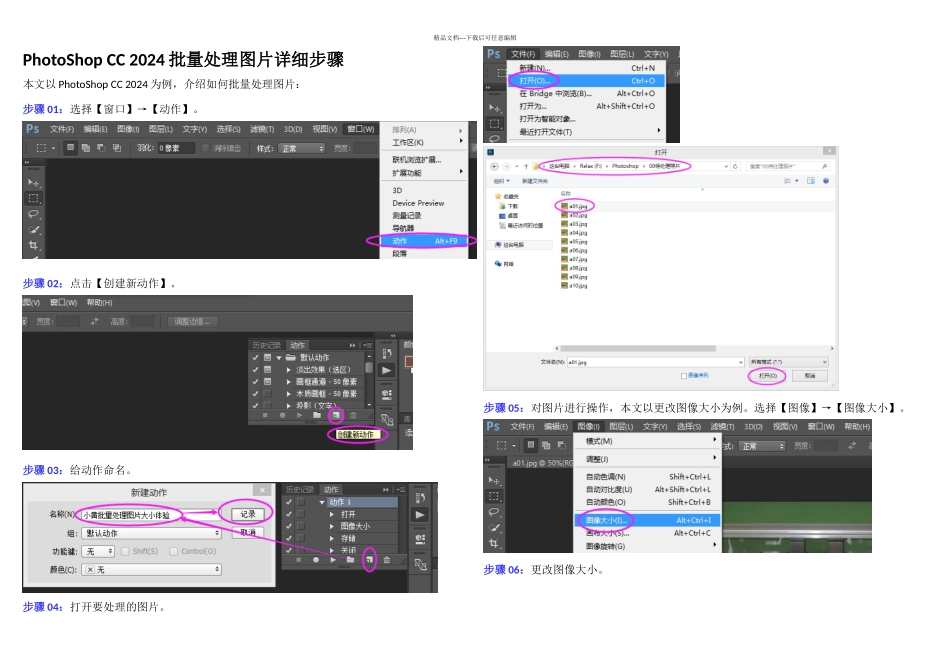
Task: Click the trash icon in step 03 actions panel
Action: point(387,560)
